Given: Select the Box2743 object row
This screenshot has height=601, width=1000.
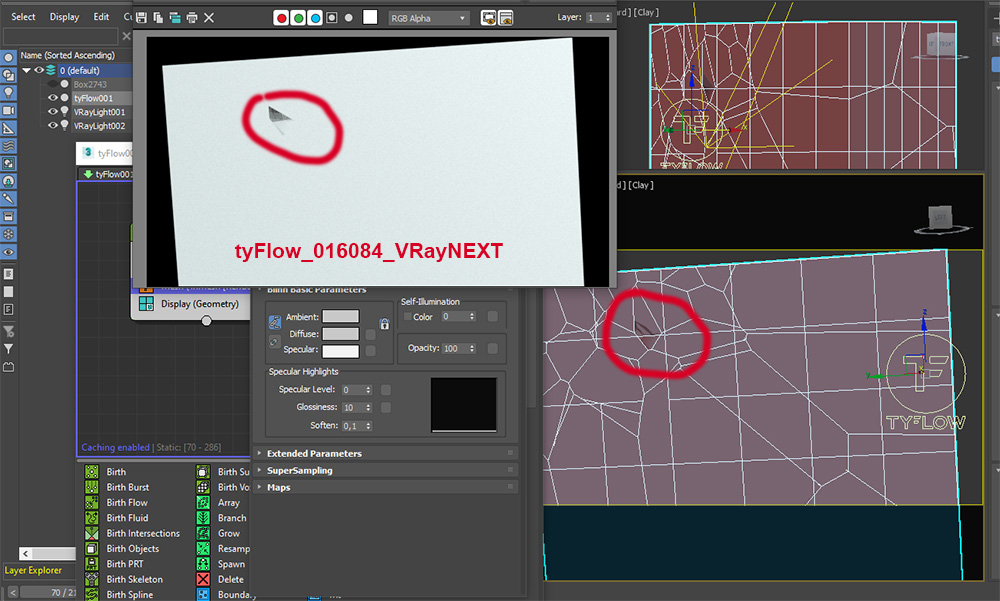Looking at the screenshot, I should pos(89,84).
